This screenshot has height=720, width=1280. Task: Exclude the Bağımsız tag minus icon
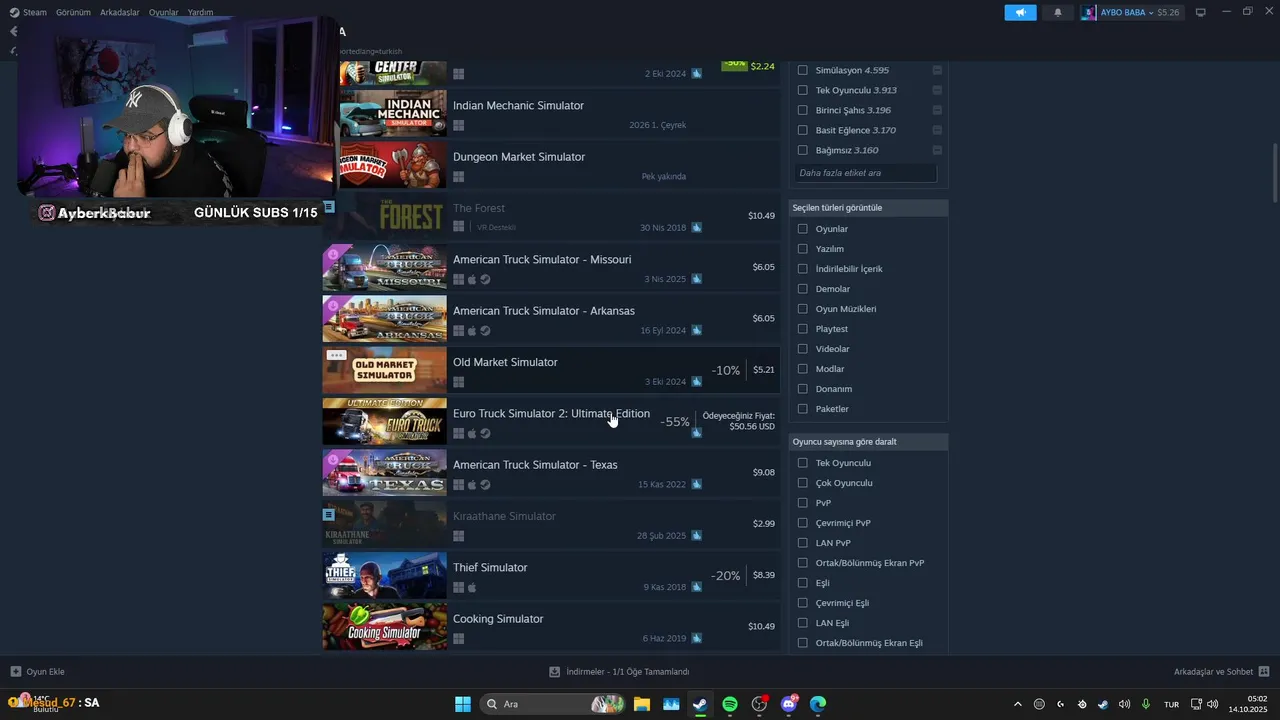click(x=937, y=150)
